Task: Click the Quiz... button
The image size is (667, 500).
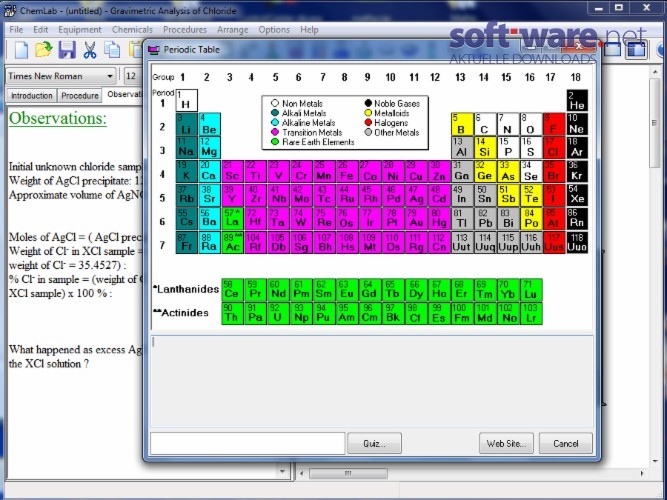Action: [374, 443]
